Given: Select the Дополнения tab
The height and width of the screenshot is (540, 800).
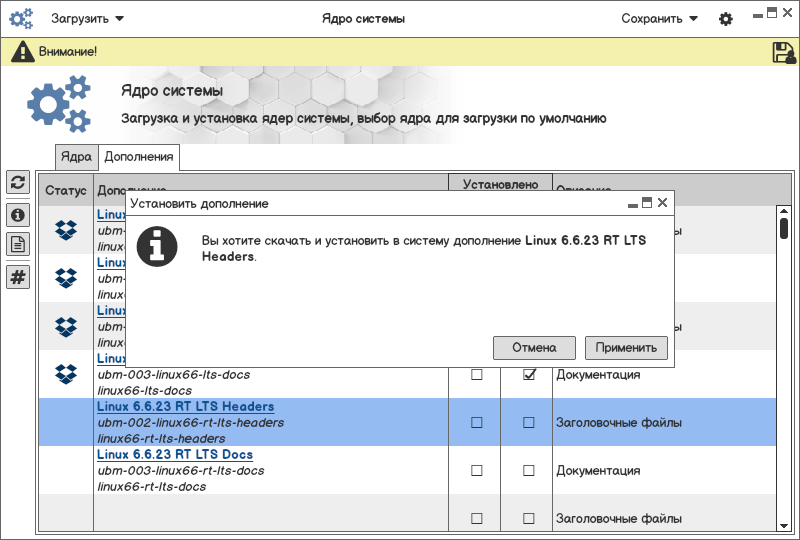Looking at the screenshot, I should point(139,157).
